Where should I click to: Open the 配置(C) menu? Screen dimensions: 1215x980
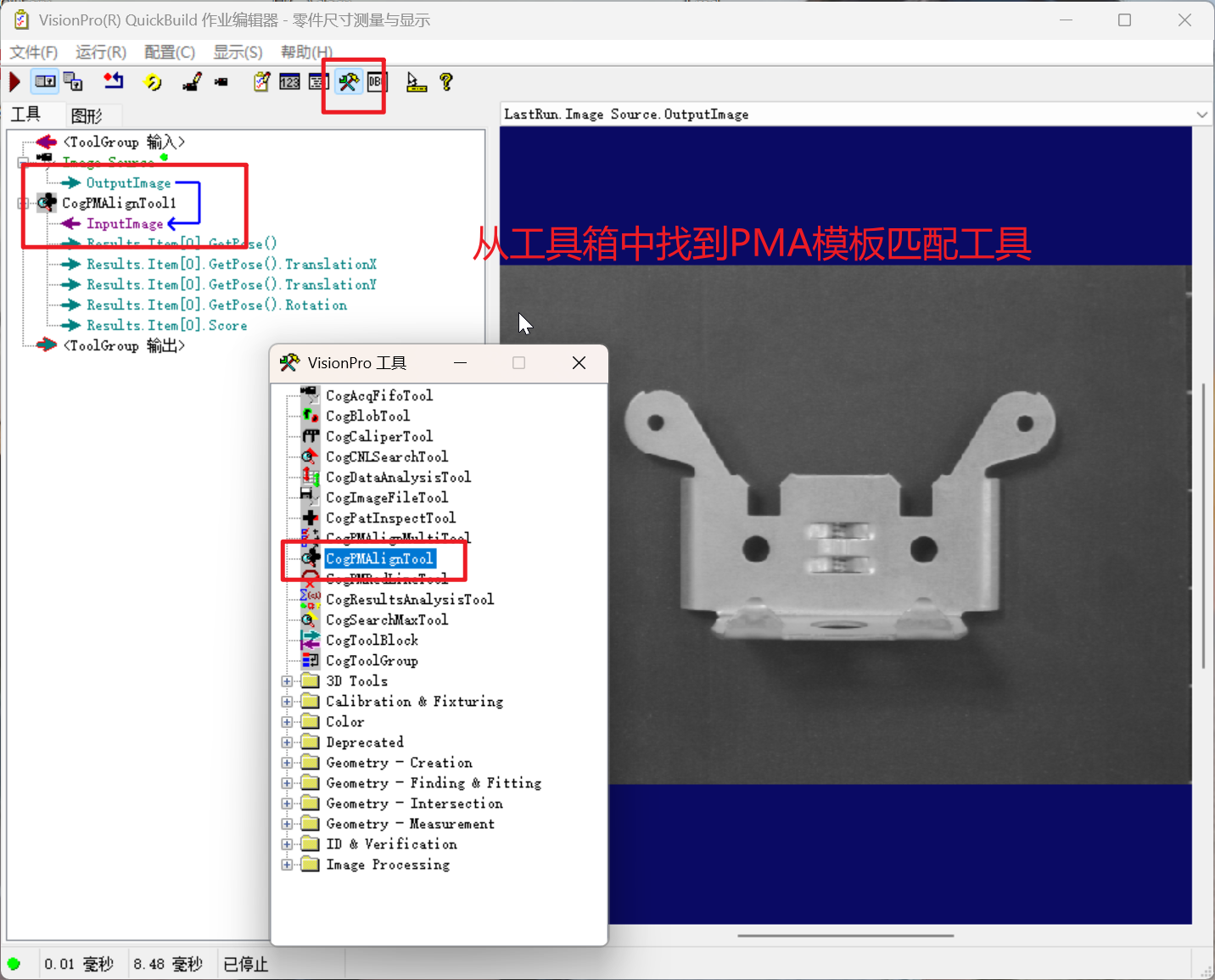coord(170,53)
